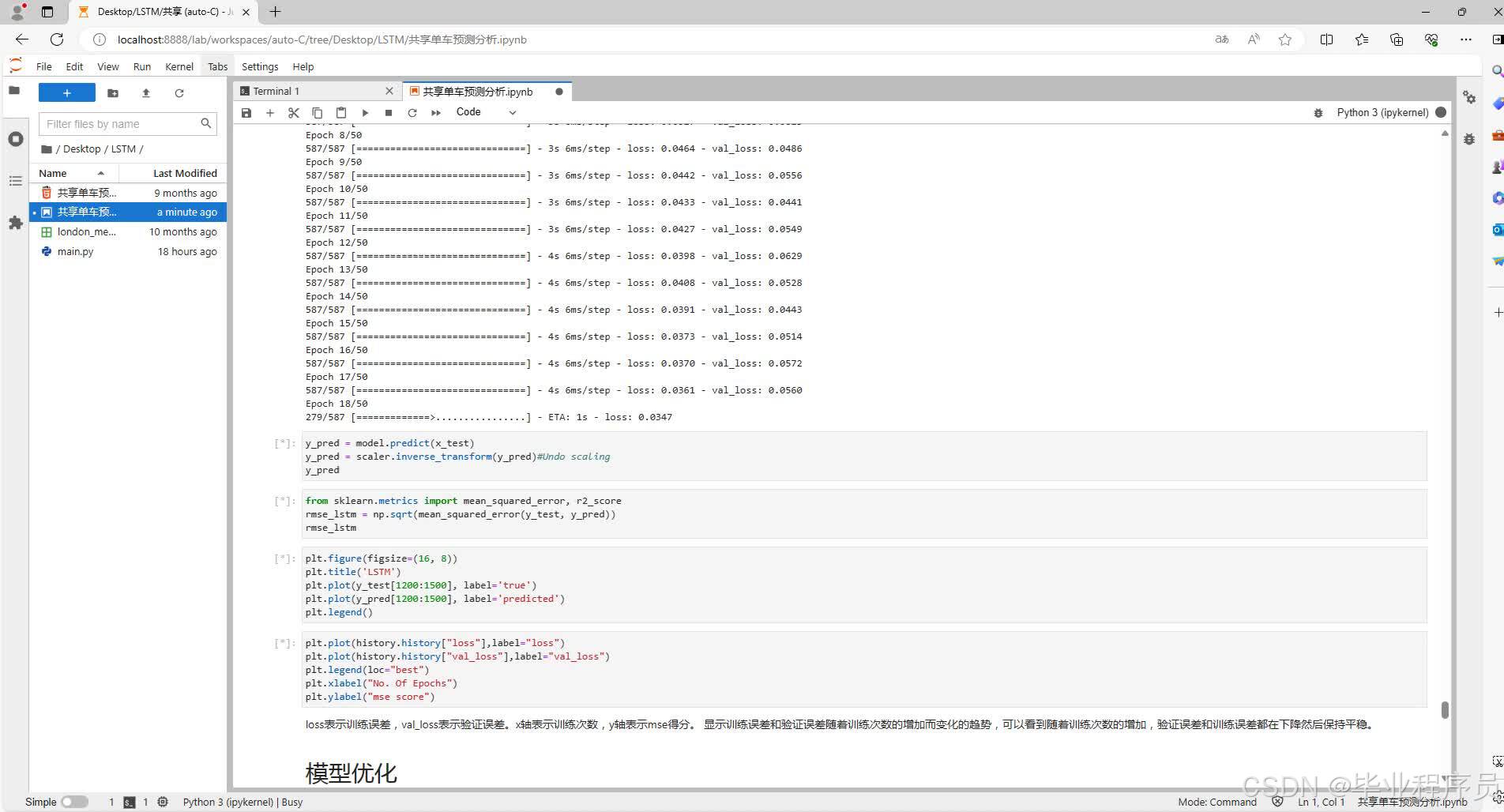The width and height of the screenshot is (1504, 812).
Task: Focus the Filter files by name field
Action: pos(127,124)
